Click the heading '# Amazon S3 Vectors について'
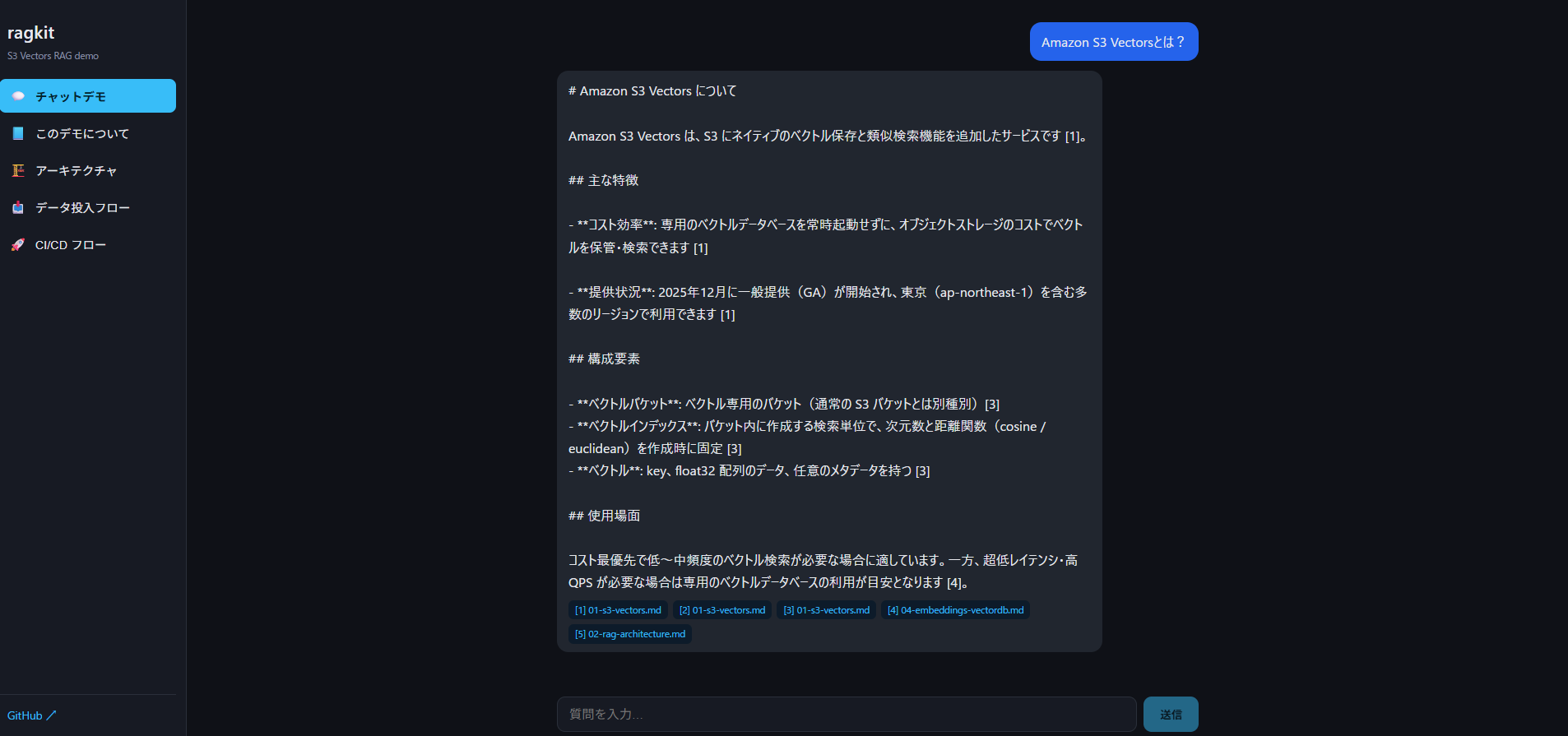 (x=652, y=91)
